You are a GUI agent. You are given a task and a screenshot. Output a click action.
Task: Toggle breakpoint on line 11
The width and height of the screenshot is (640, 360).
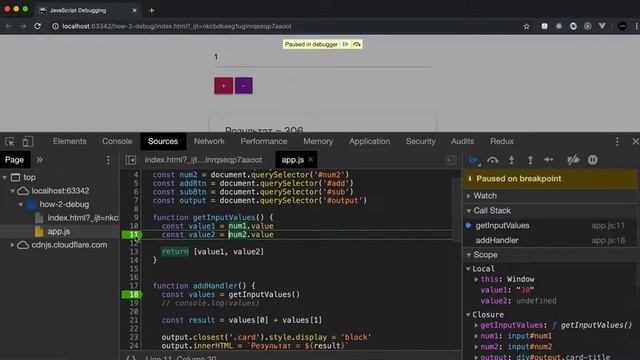(132, 235)
